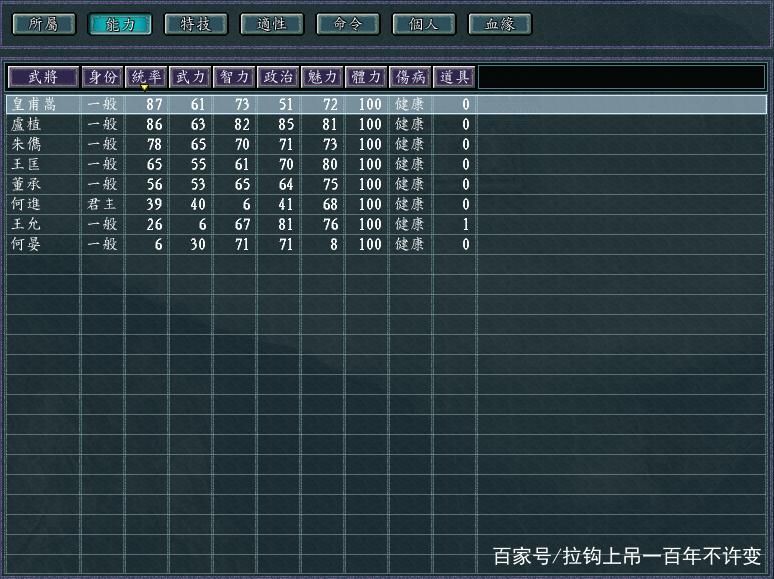The height and width of the screenshot is (579, 774).
Task: Select general 皇甫嵩 row
Action: pyautogui.click(x=387, y=104)
